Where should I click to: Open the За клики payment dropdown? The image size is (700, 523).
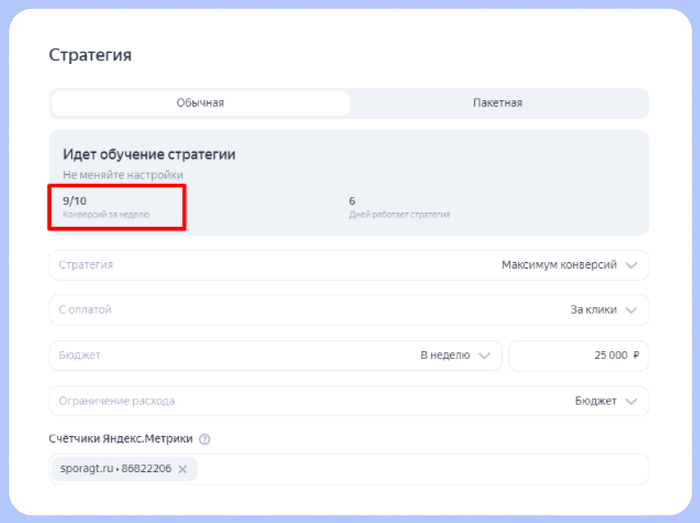(x=593, y=310)
